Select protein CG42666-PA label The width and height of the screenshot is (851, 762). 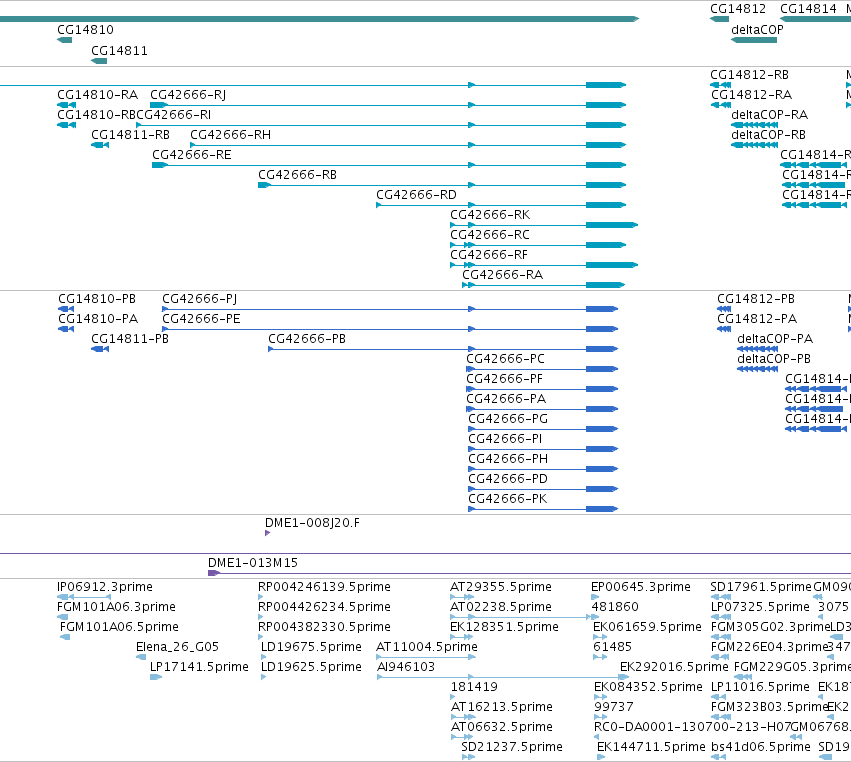pos(506,399)
